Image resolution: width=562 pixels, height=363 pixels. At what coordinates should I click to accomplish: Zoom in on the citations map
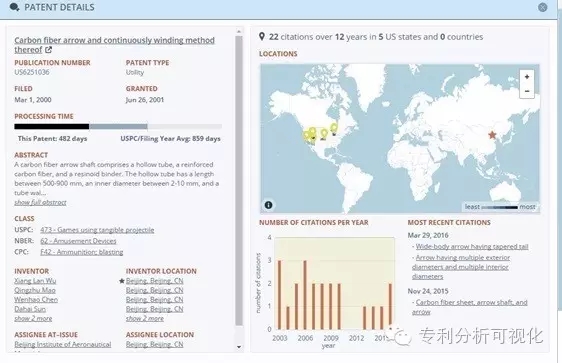click(x=527, y=77)
